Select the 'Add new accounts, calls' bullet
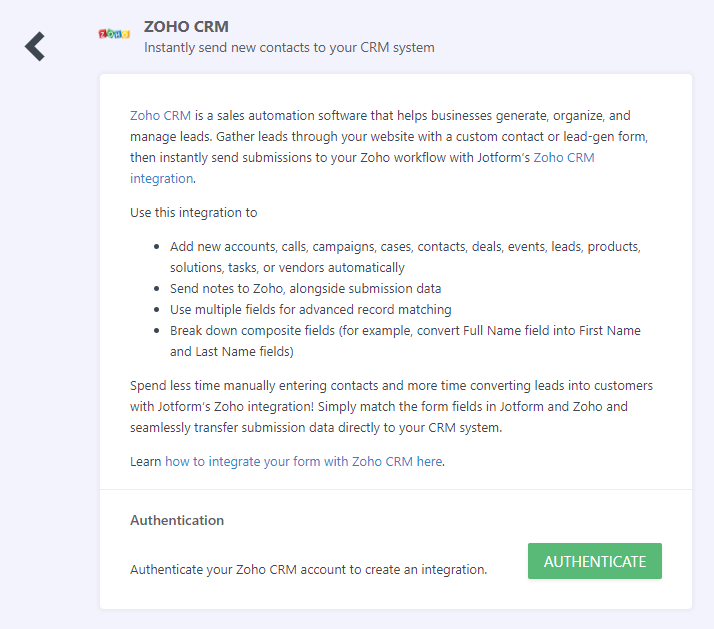Image resolution: width=714 pixels, height=629 pixels. pyautogui.click(x=405, y=246)
